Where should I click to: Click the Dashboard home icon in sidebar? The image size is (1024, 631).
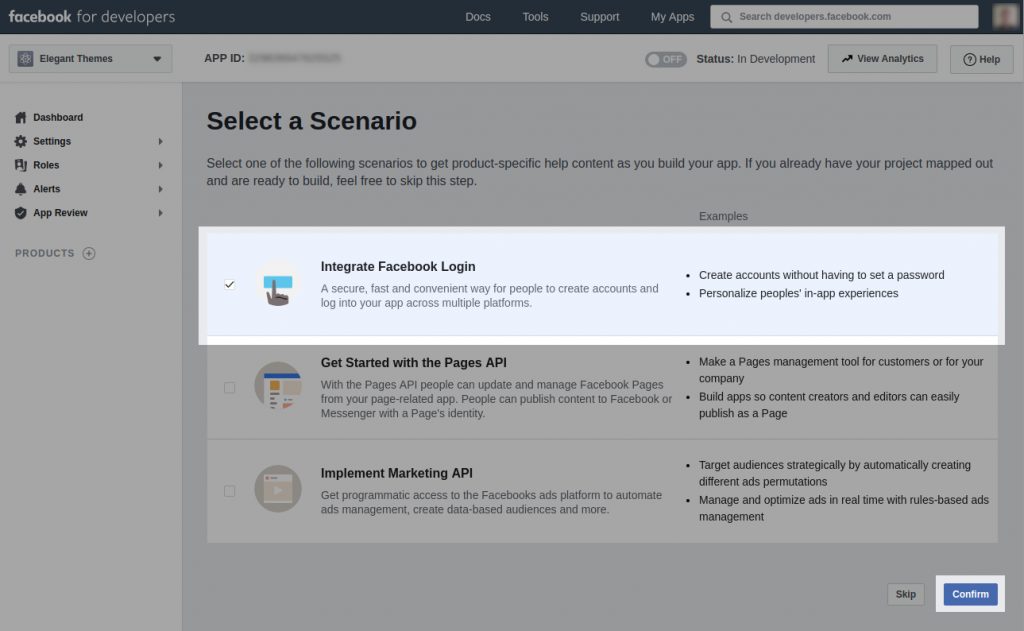tap(21, 117)
